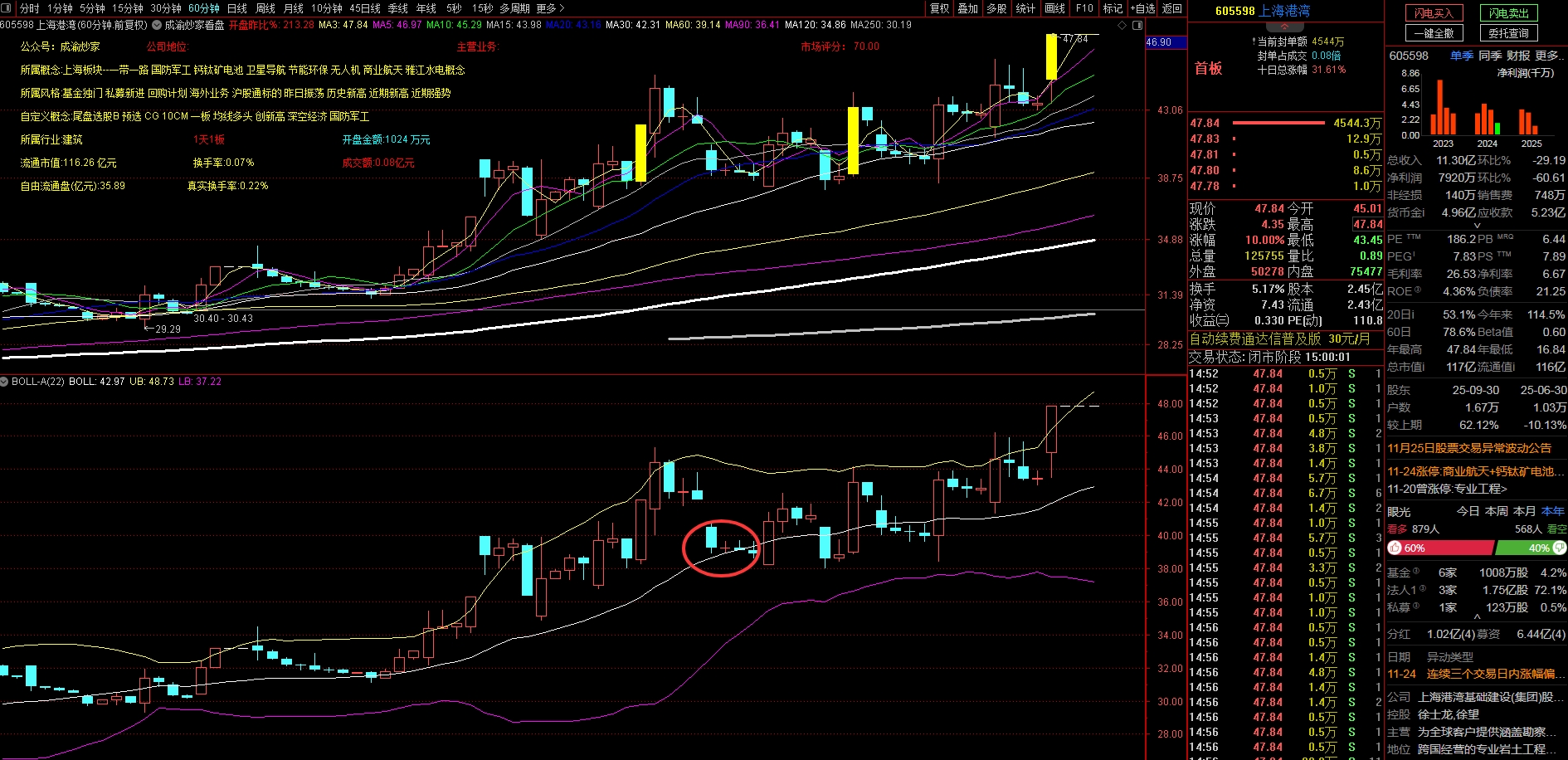Add stock to watchlist with +自选
1568x760 pixels.
[x=1142, y=8]
